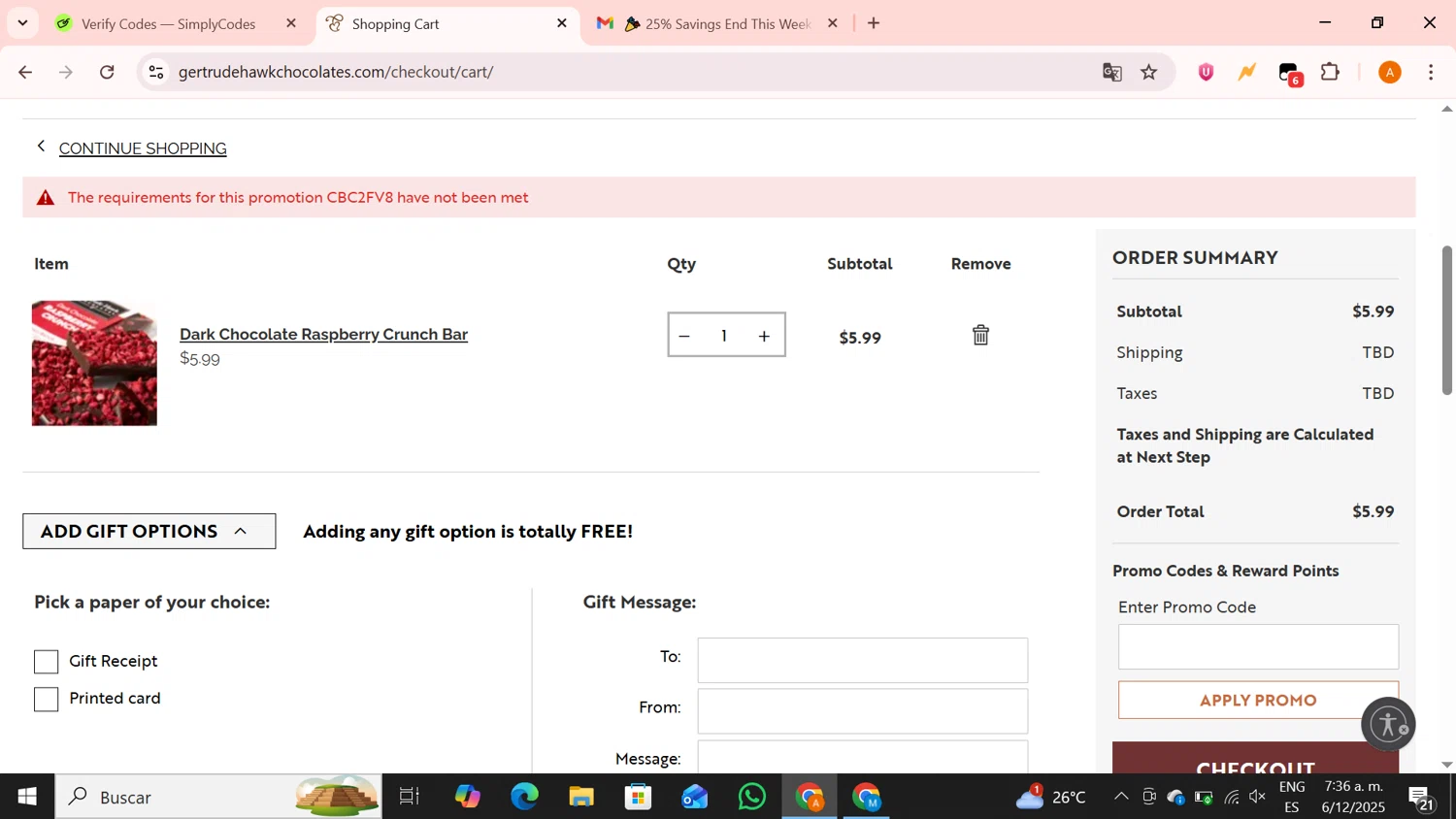Bookmark this page with the star

(1149, 72)
